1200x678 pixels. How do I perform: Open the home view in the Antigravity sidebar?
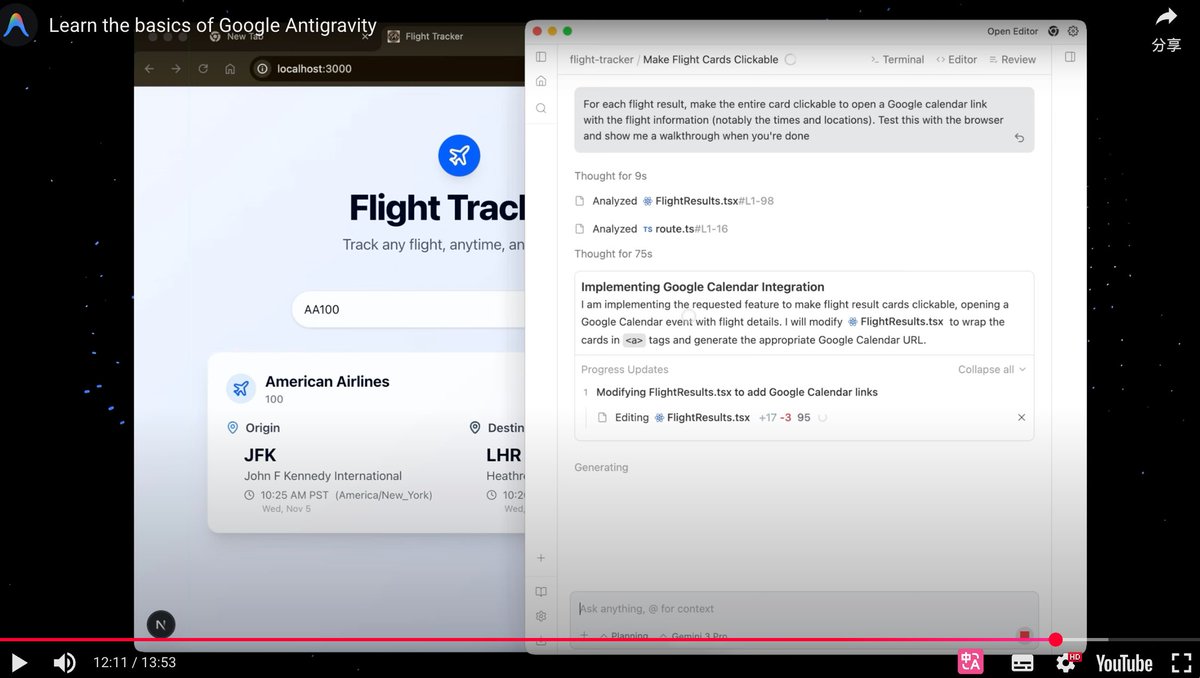point(541,81)
